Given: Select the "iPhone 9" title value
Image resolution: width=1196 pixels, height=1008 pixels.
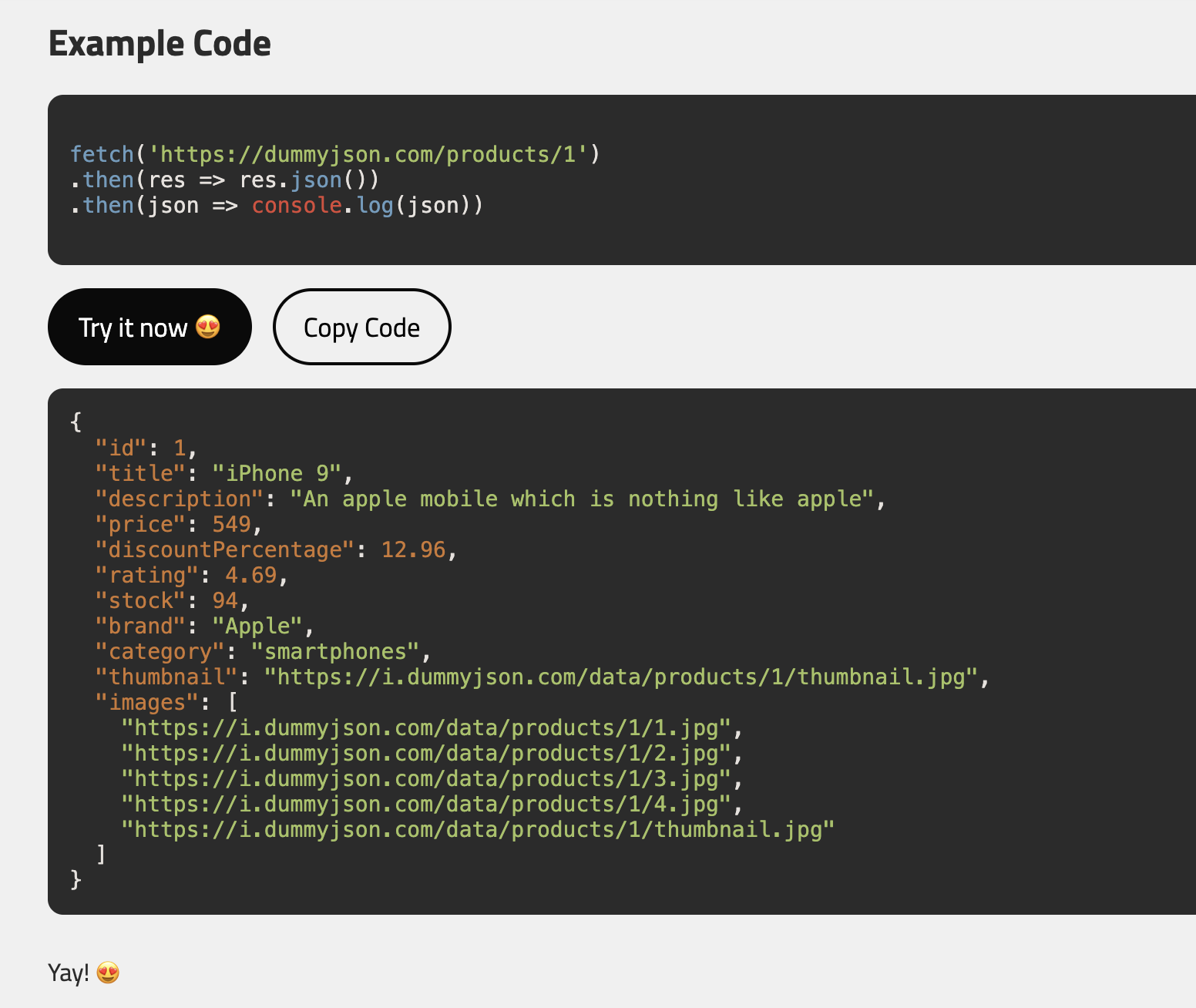Looking at the screenshot, I should click(276, 473).
